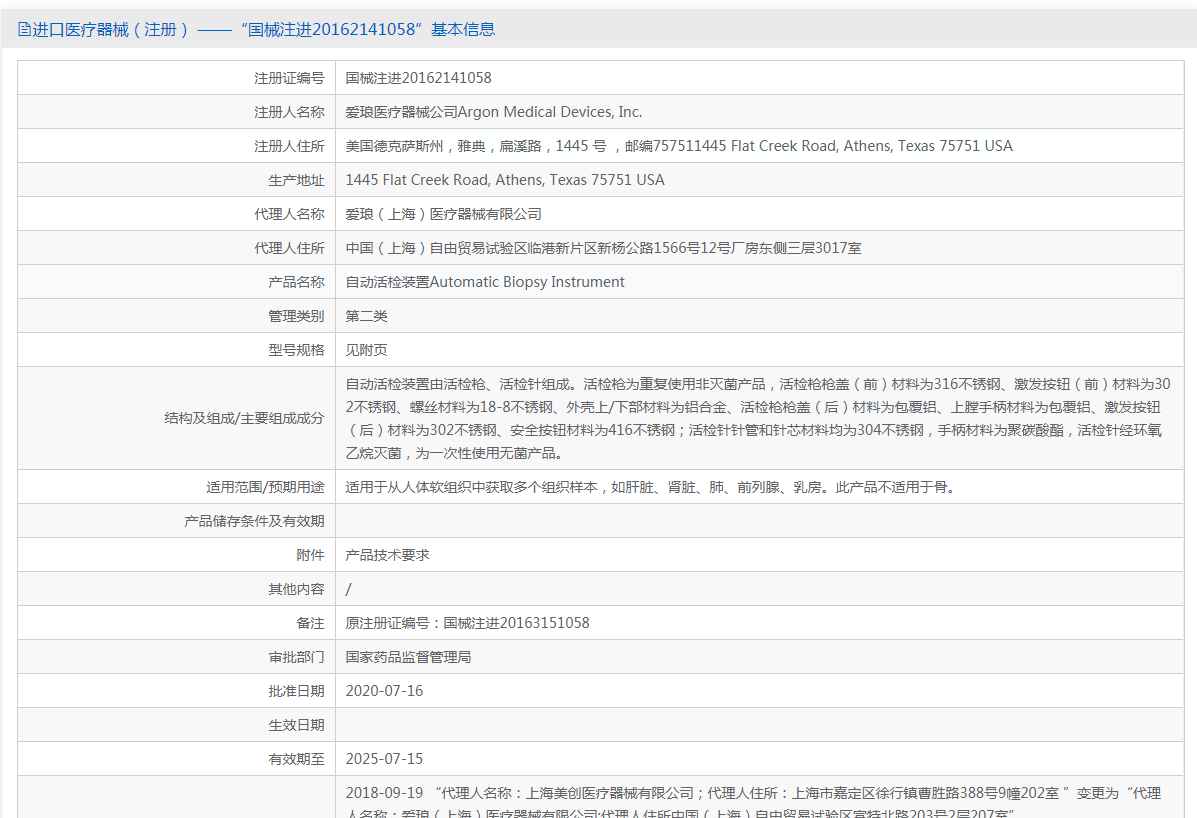Screen dimensions: 1197x818
Task: Click the 管理类别 value 第二类
Action: tap(366, 316)
